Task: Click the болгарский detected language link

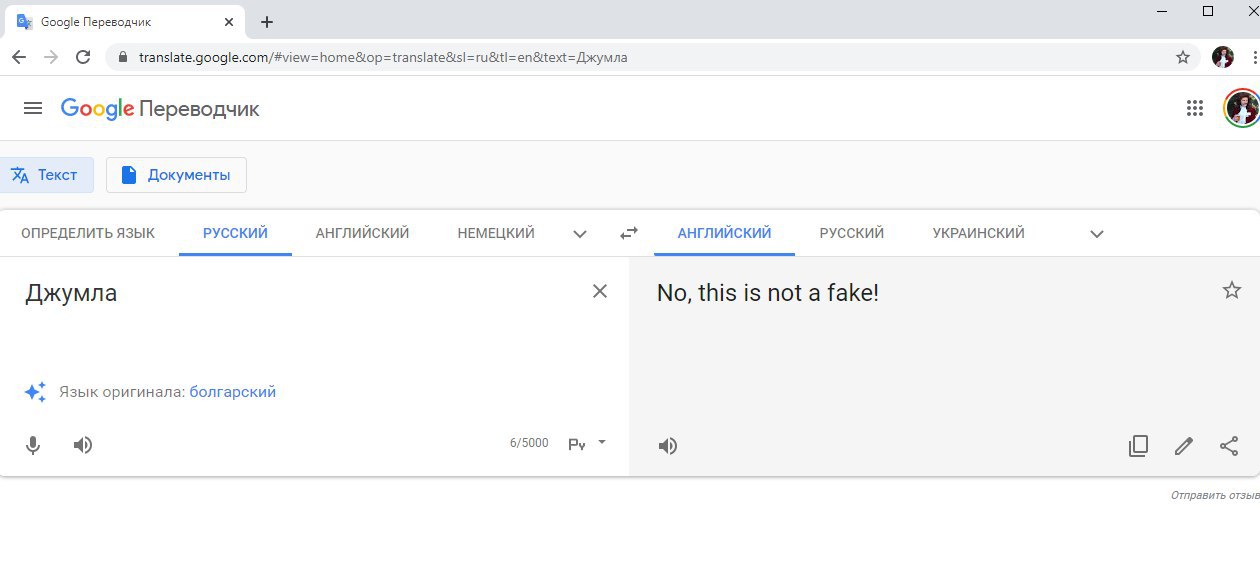Action: (x=233, y=392)
